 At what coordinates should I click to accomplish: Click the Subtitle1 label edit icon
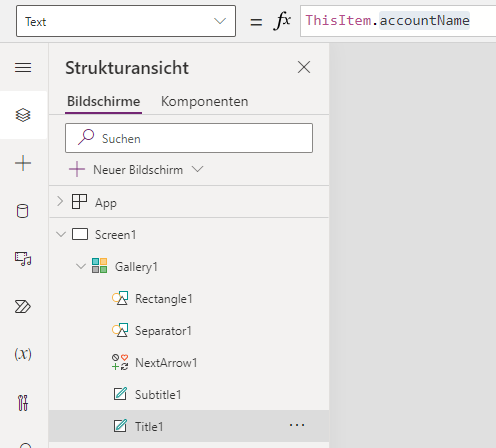[120, 394]
